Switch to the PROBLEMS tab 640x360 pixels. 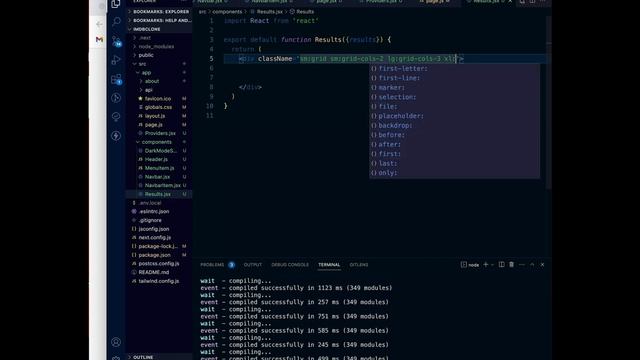212,265
